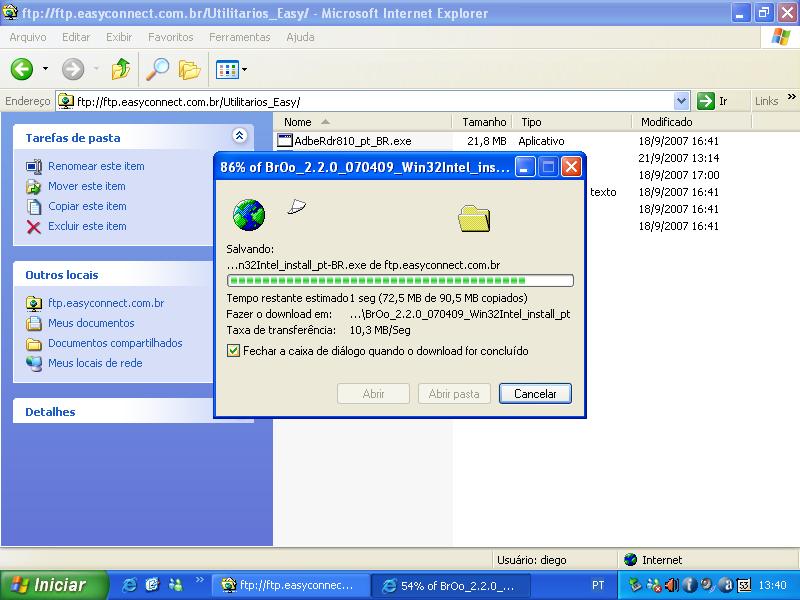The height and width of the screenshot is (600, 800).
Task: Close the download dialog with red X
Action: click(571, 167)
